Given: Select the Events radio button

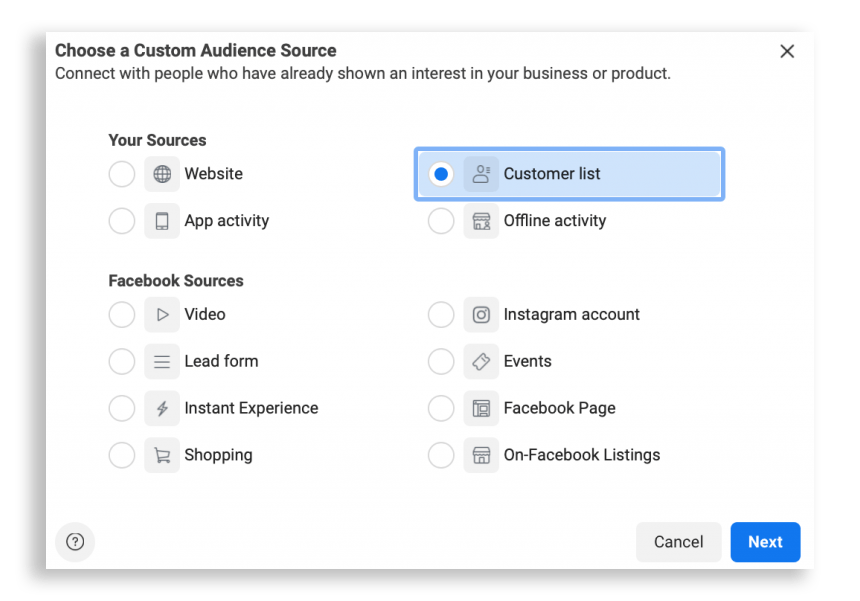Looking at the screenshot, I should coord(441,361).
